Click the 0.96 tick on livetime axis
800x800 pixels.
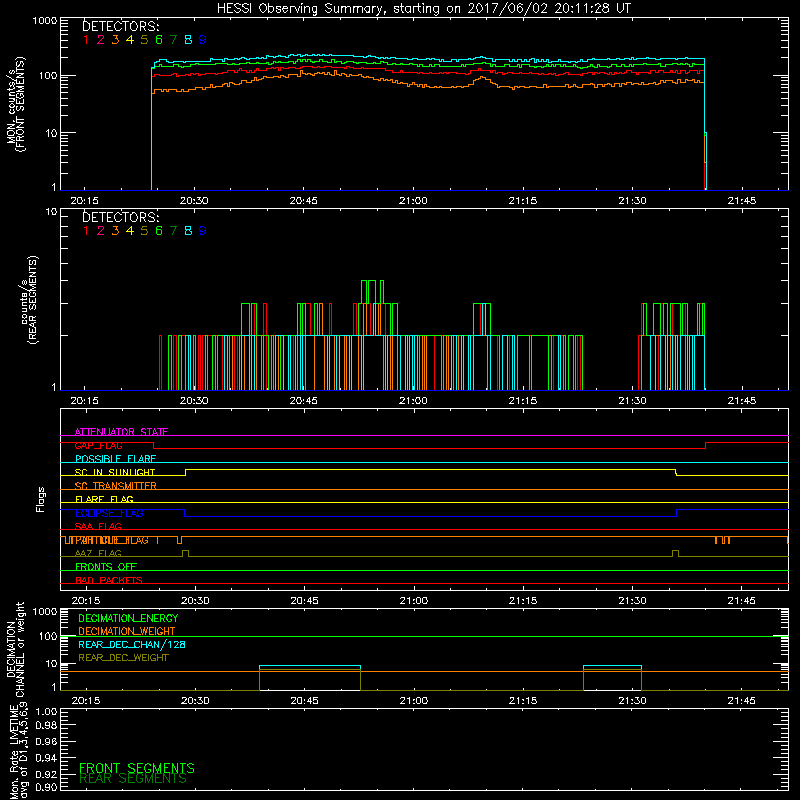click(x=47, y=741)
